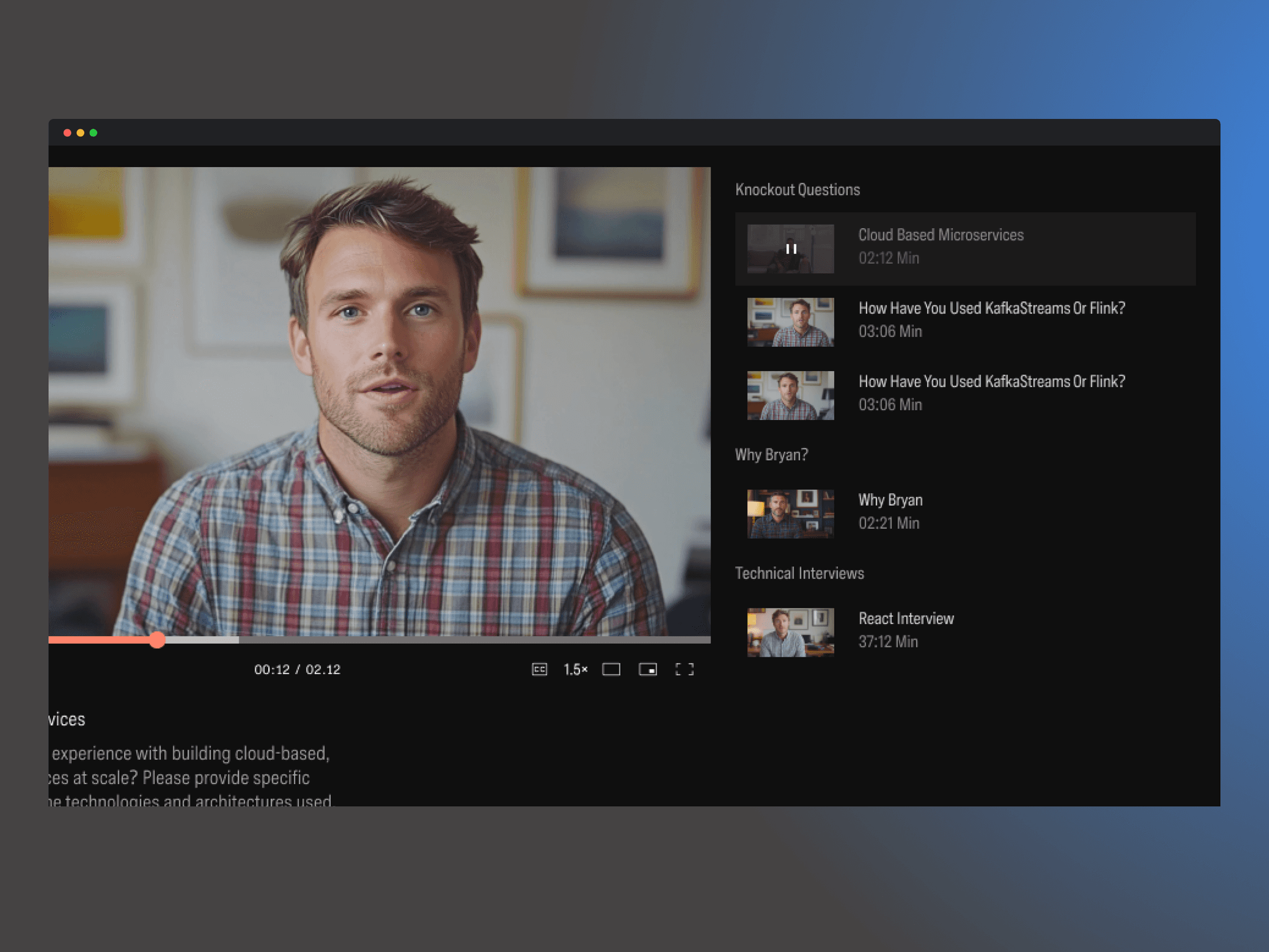
Task: Open second KafkaStreams Or Flink video thumbnail
Action: [x=790, y=395]
